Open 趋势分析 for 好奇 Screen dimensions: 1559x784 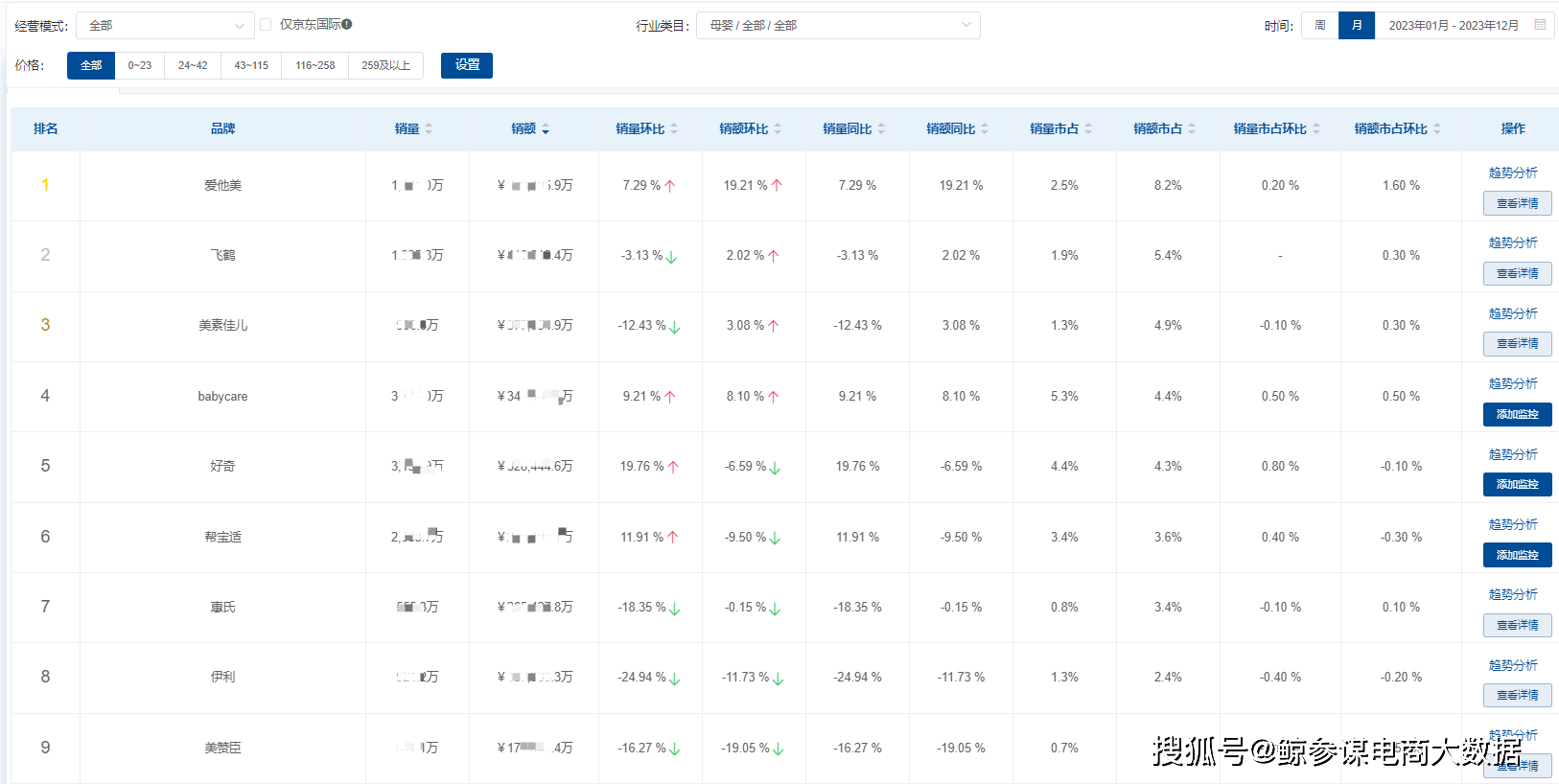coord(1513,454)
